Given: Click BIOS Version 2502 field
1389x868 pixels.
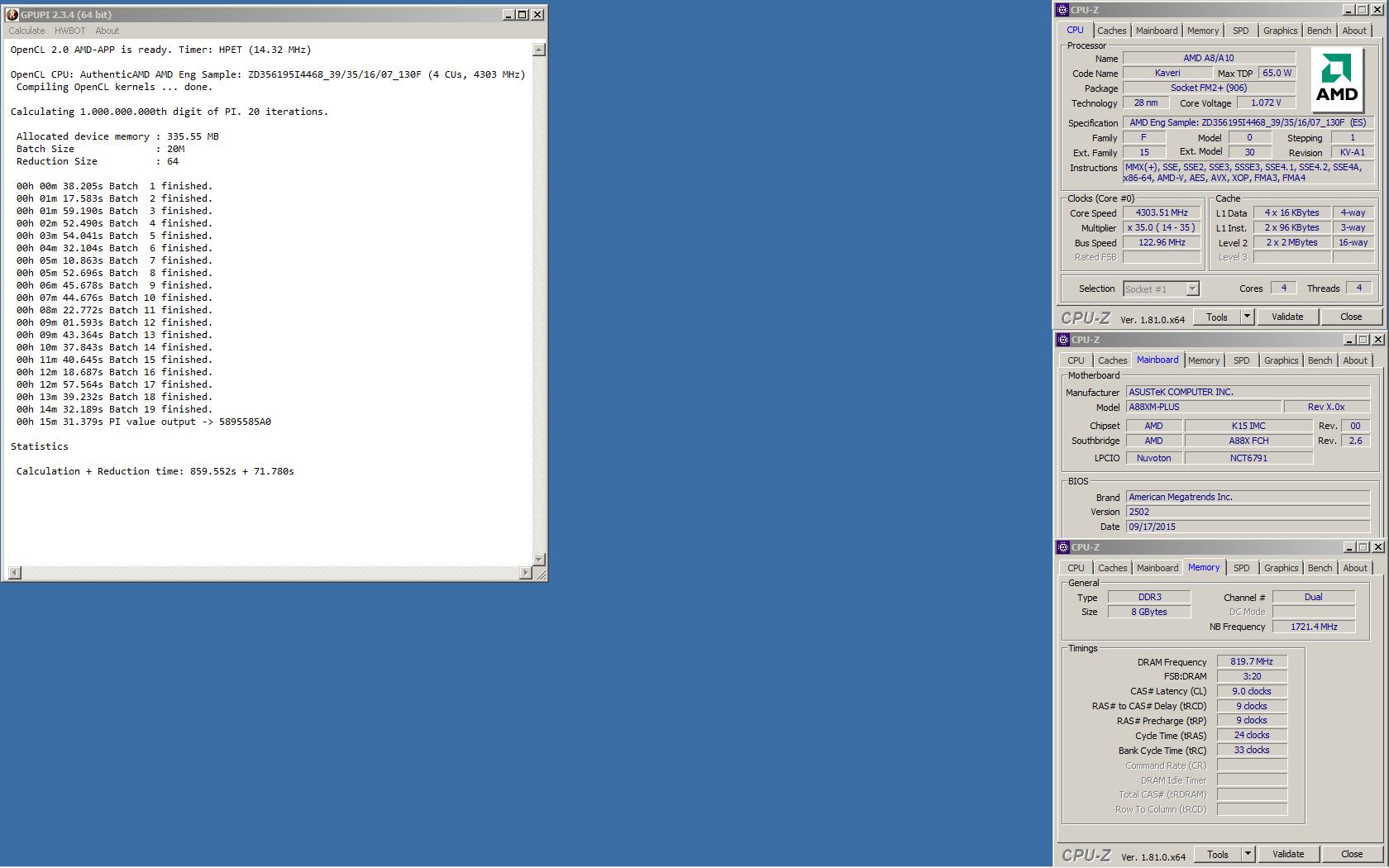Looking at the screenshot, I should click(1248, 512).
